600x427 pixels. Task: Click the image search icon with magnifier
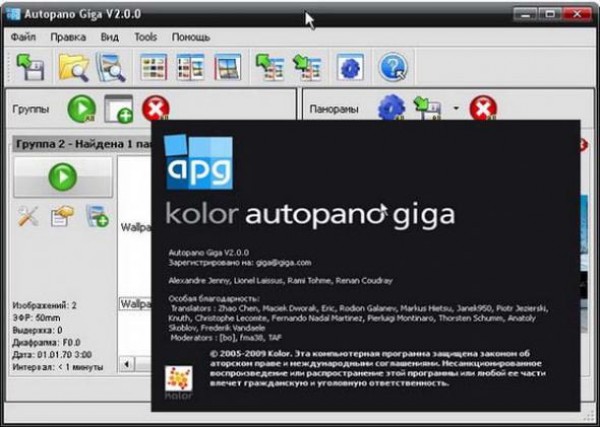(111, 67)
